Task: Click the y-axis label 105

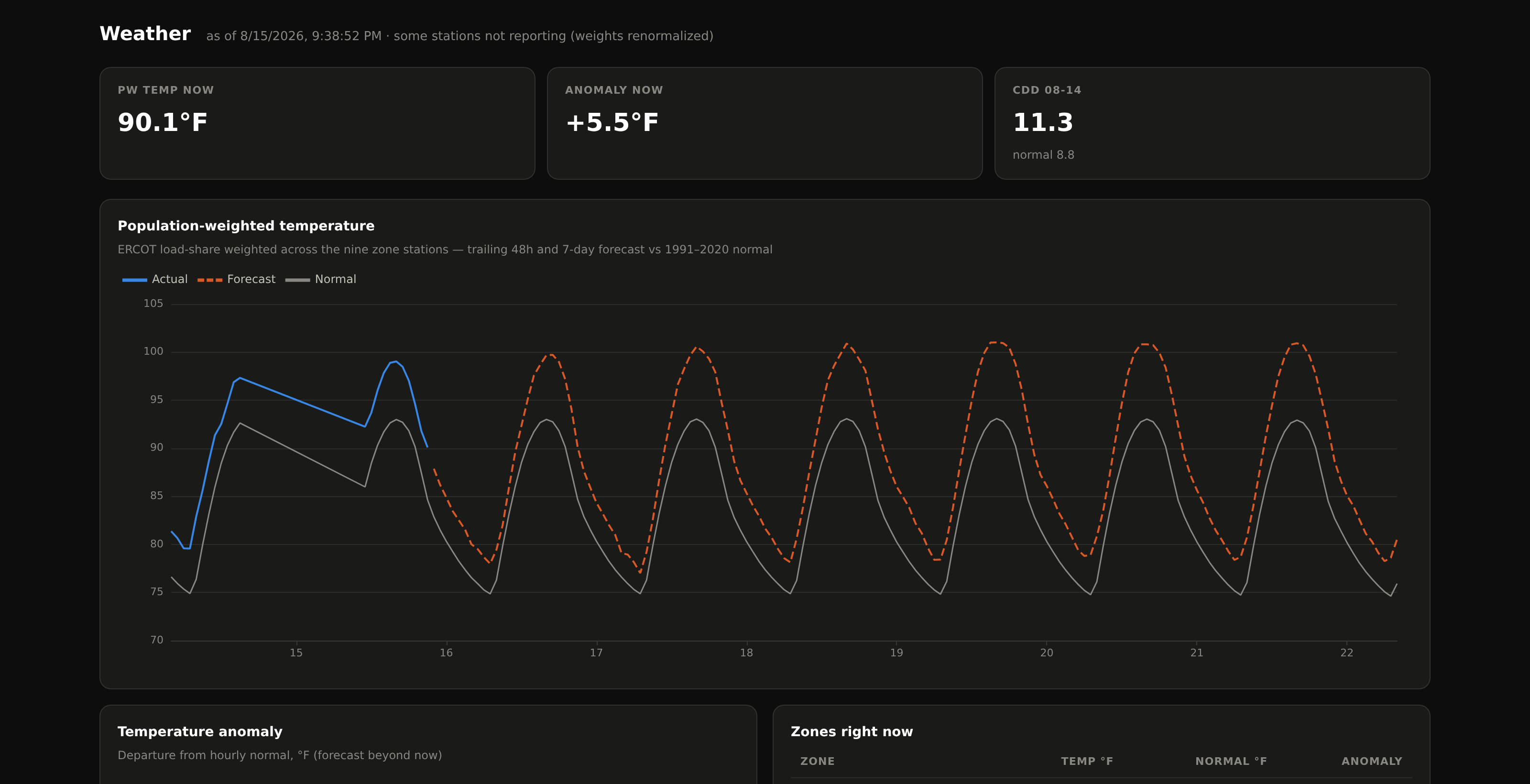Action: 153,304
